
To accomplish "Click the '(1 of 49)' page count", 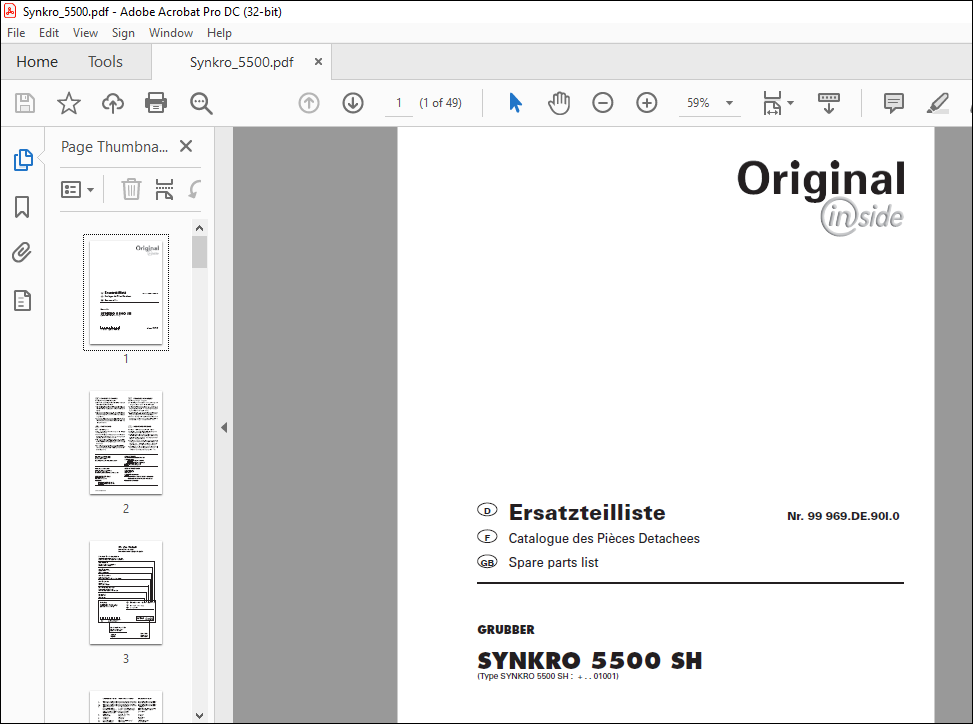I will pyautogui.click(x=441, y=103).
